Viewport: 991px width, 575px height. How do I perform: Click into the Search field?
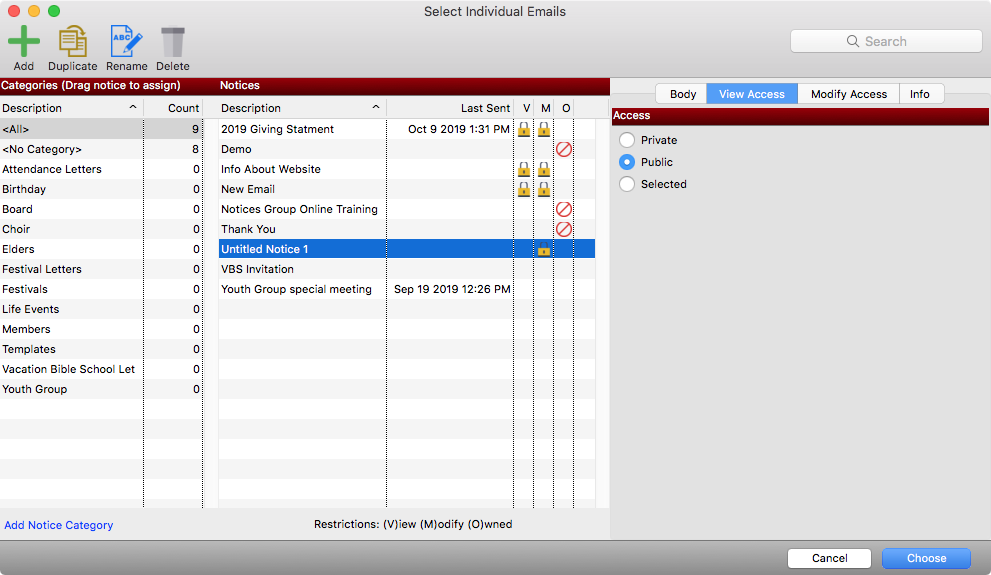coord(886,41)
